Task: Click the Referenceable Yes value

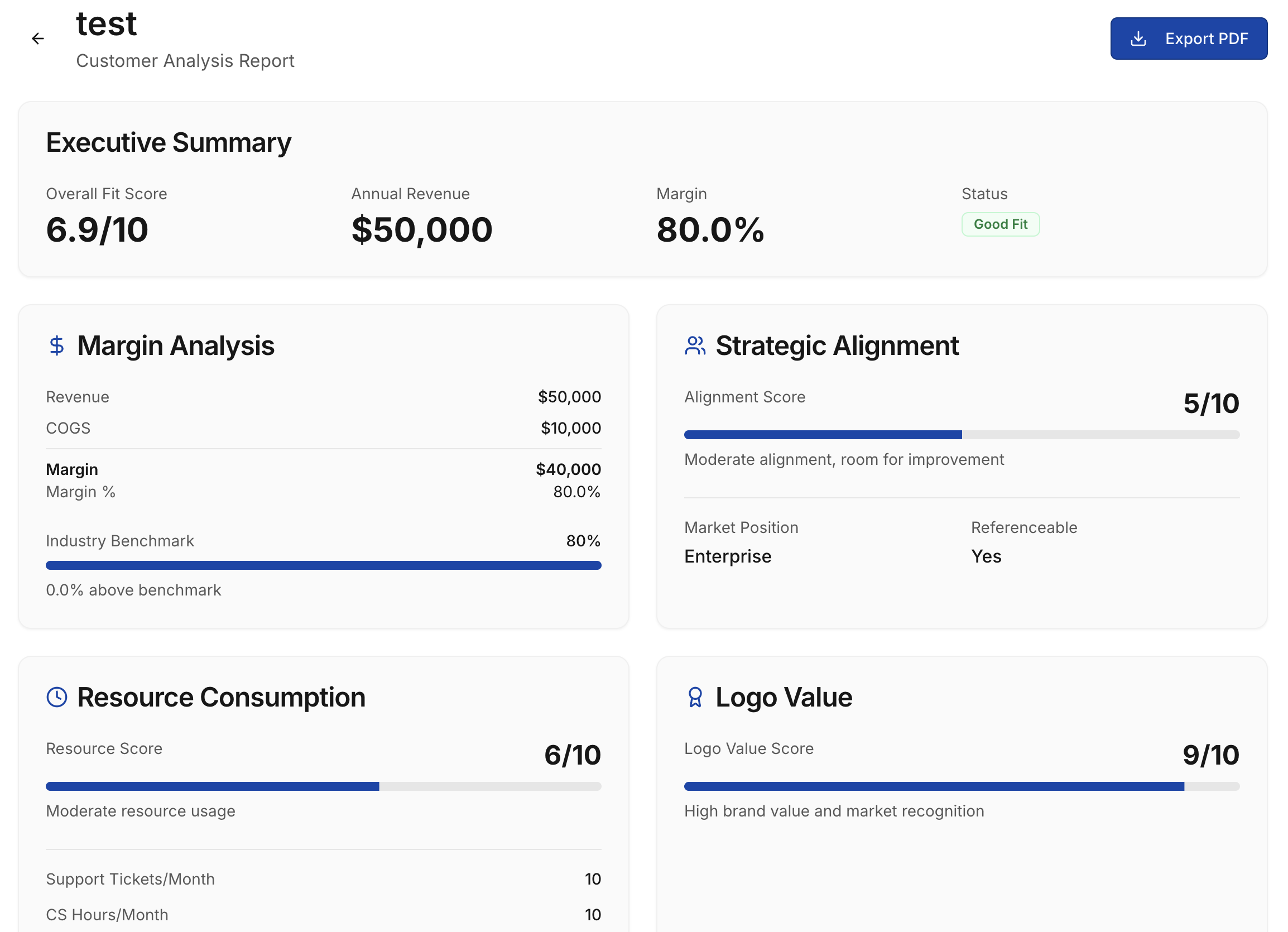Action: coord(986,556)
